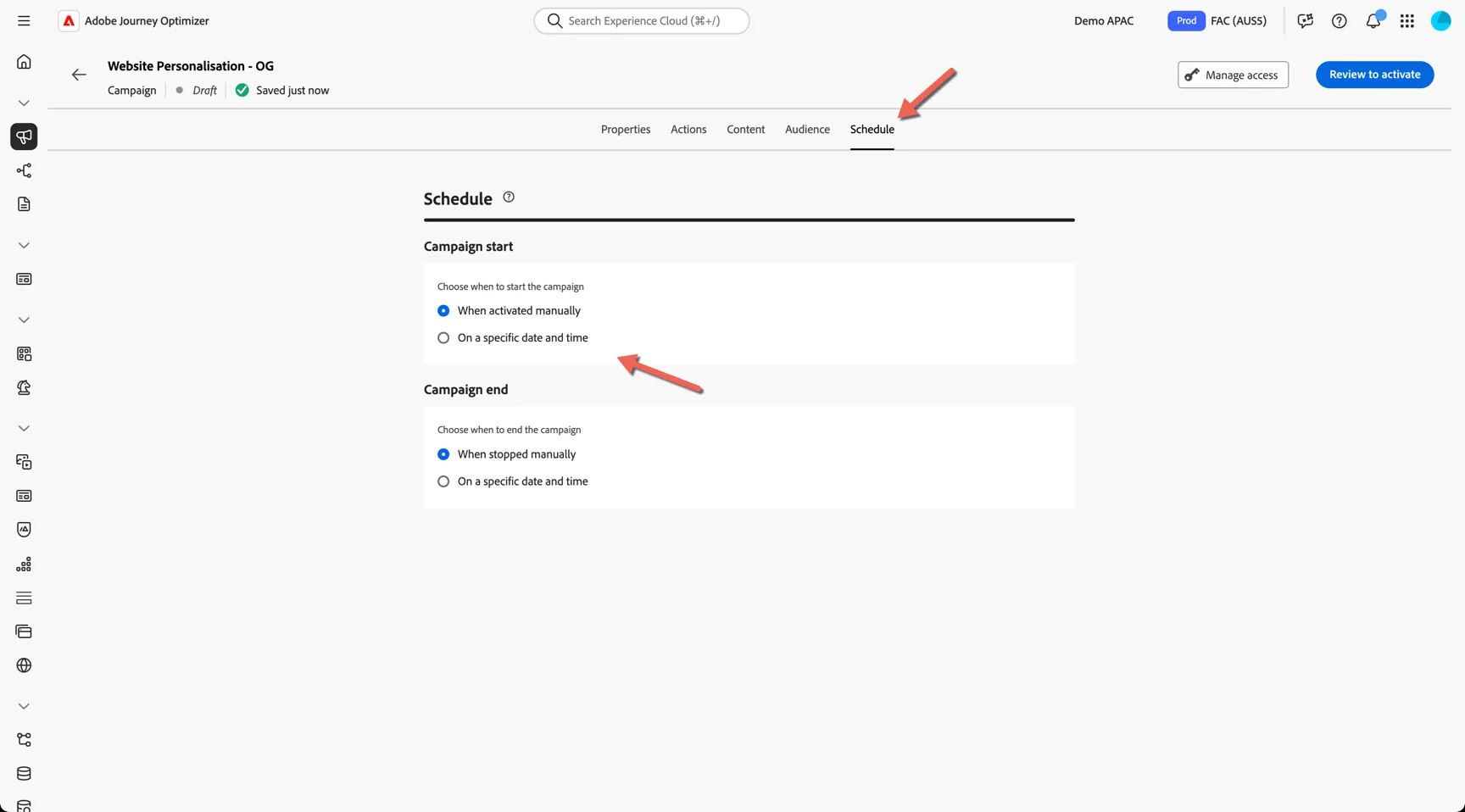The width and height of the screenshot is (1465, 812).
Task: Go to Home in the sidebar
Action: coord(24,62)
